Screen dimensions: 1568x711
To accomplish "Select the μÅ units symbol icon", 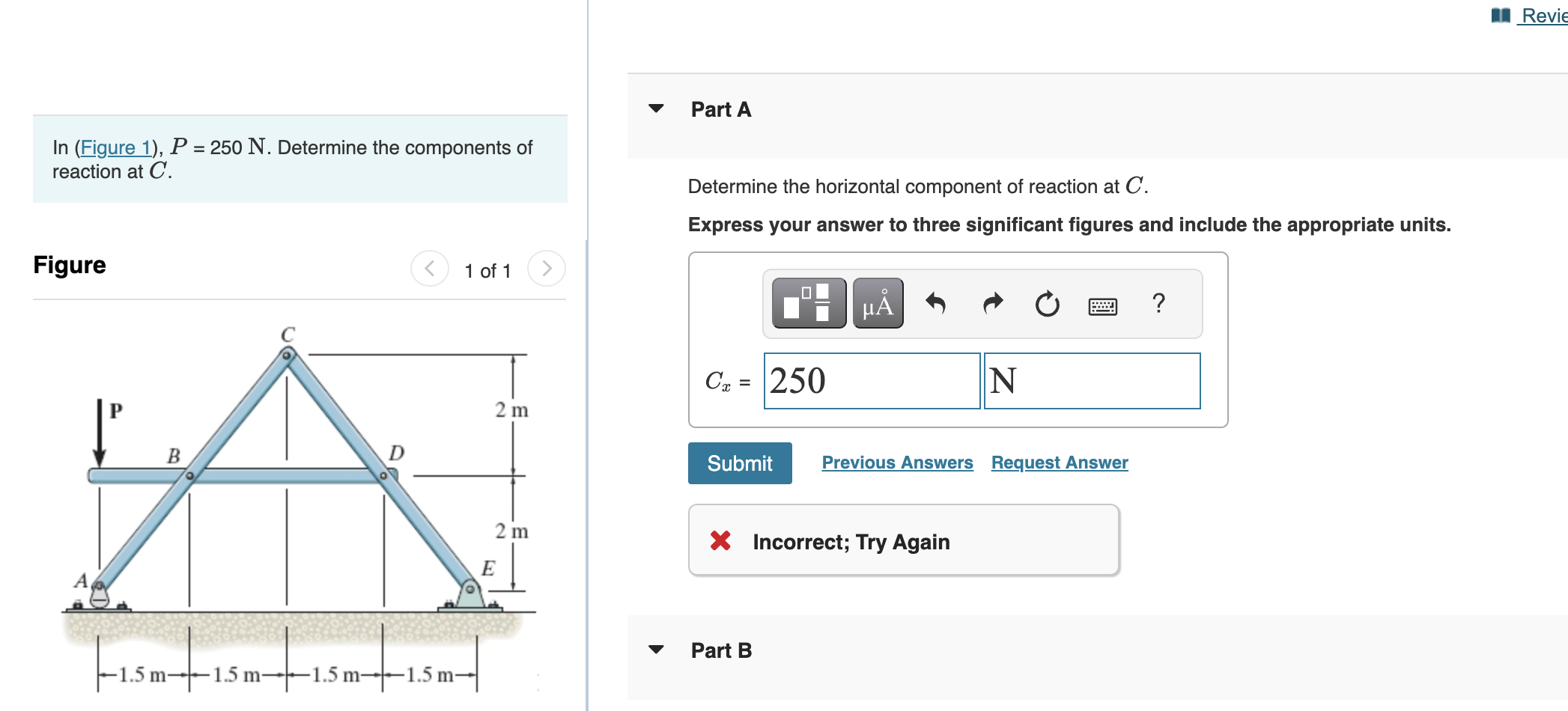I will pos(878,304).
